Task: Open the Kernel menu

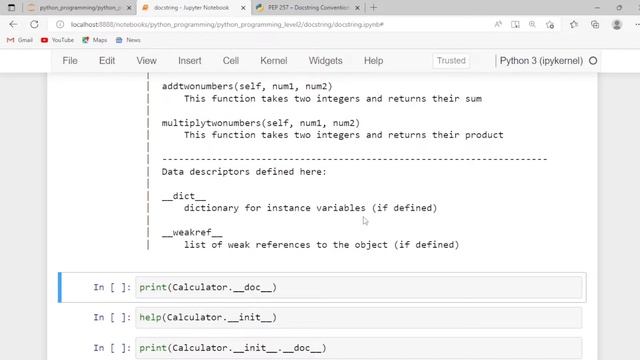Action: coord(273,61)
